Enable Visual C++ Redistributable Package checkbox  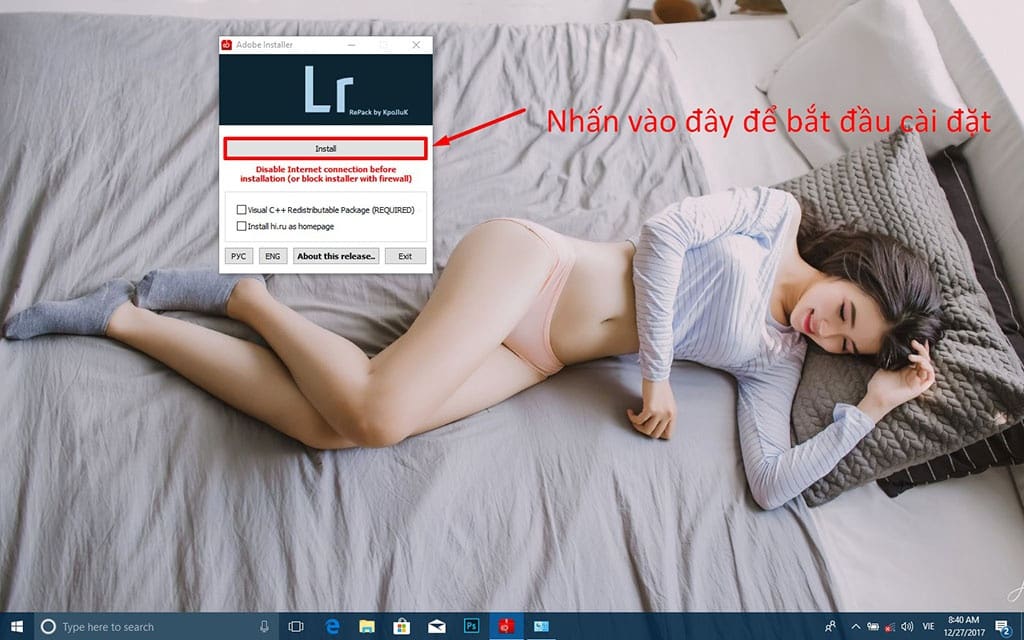point(241,210)
